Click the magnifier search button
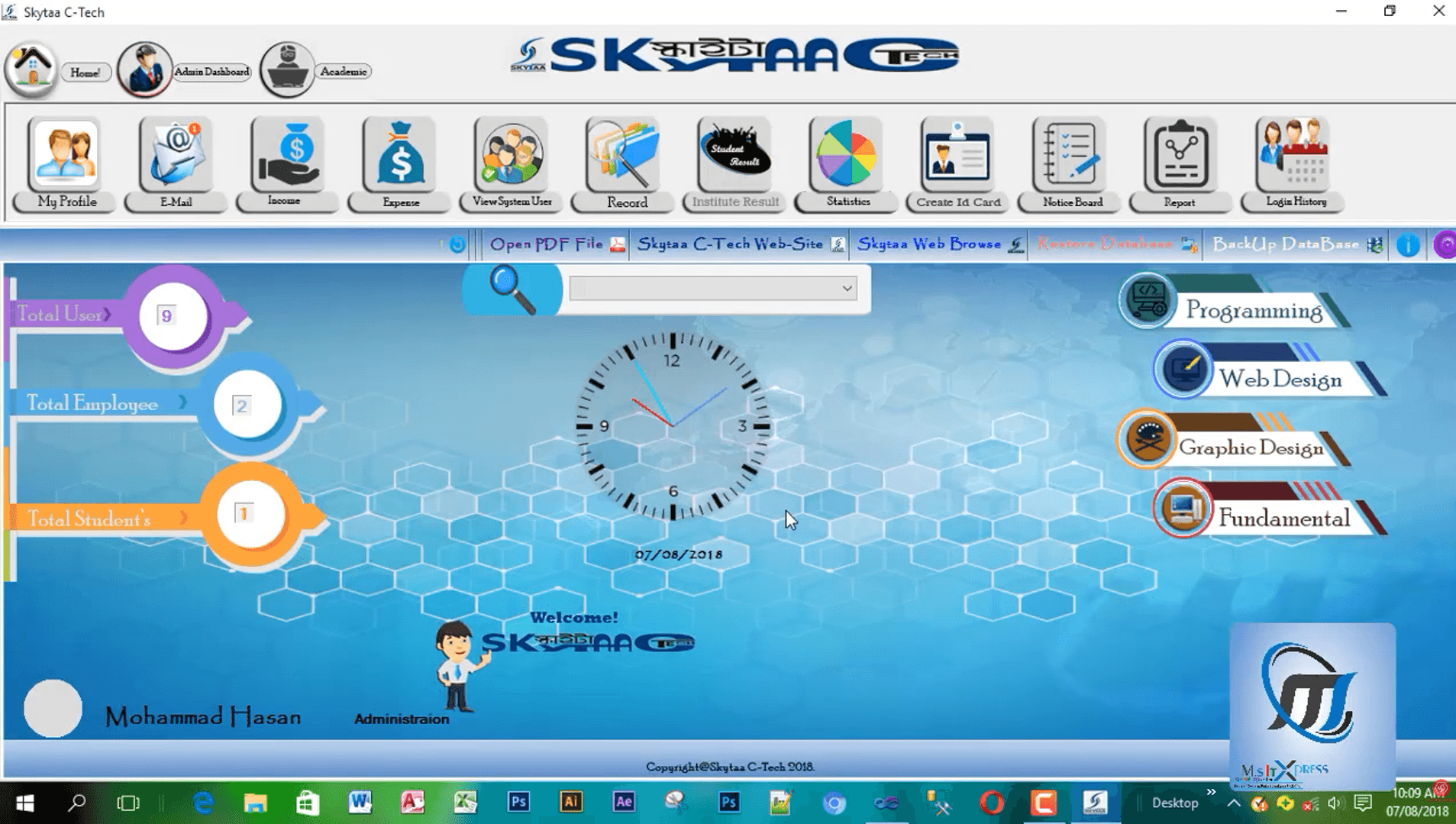 coord(512,289)
